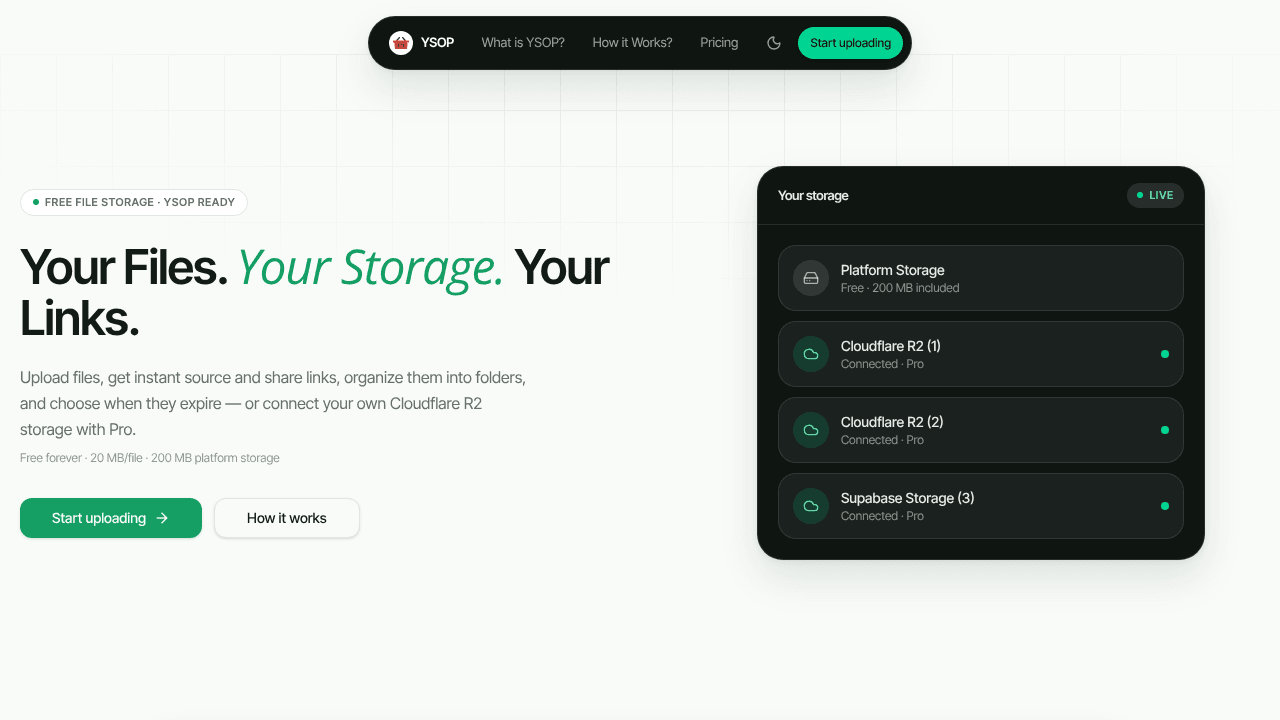The image size is (1280, 720).
Task: Click the 'Free forever · 20 MB/file' caption
Action: coord(150,458)
